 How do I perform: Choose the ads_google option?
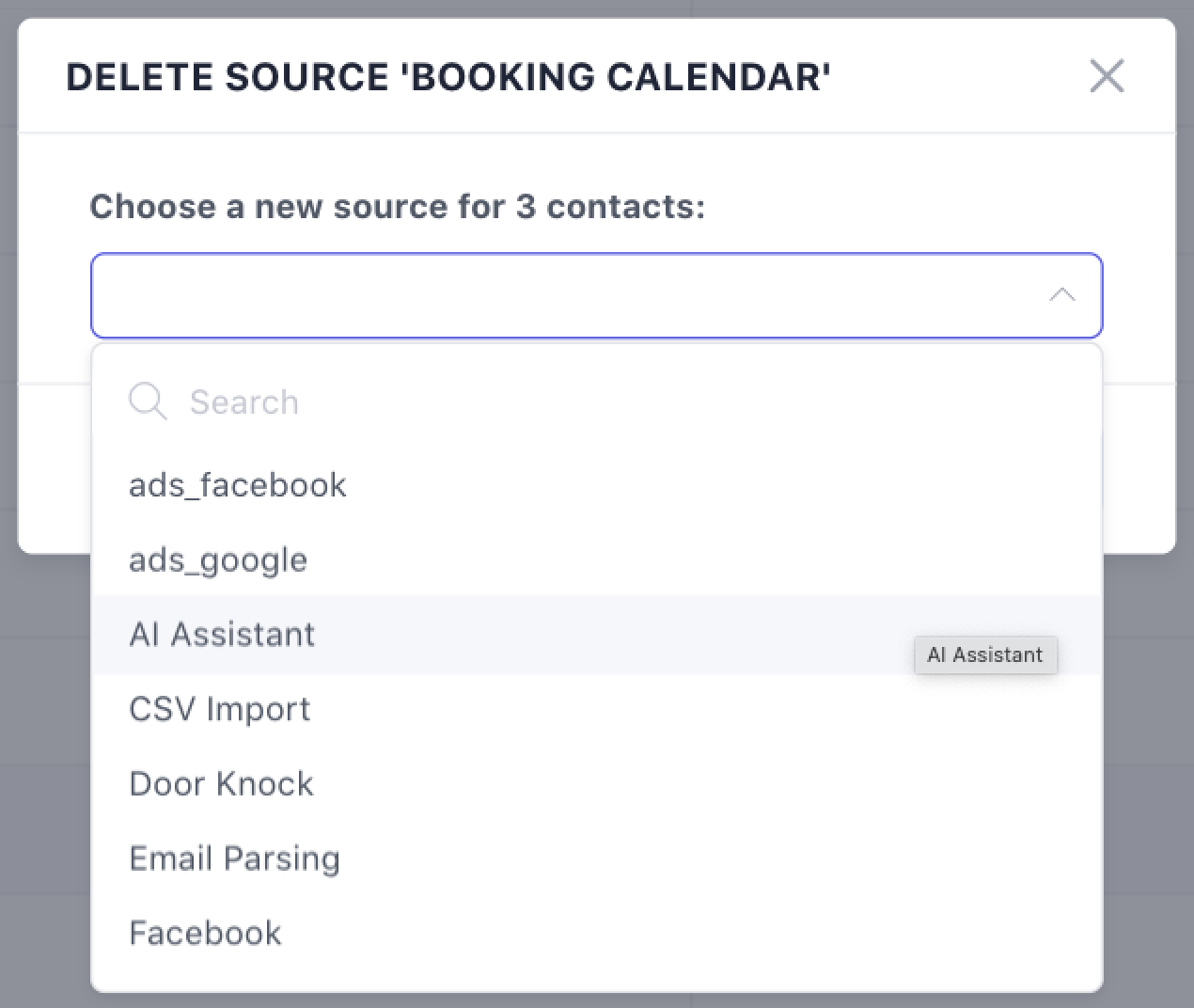(218, 560)
